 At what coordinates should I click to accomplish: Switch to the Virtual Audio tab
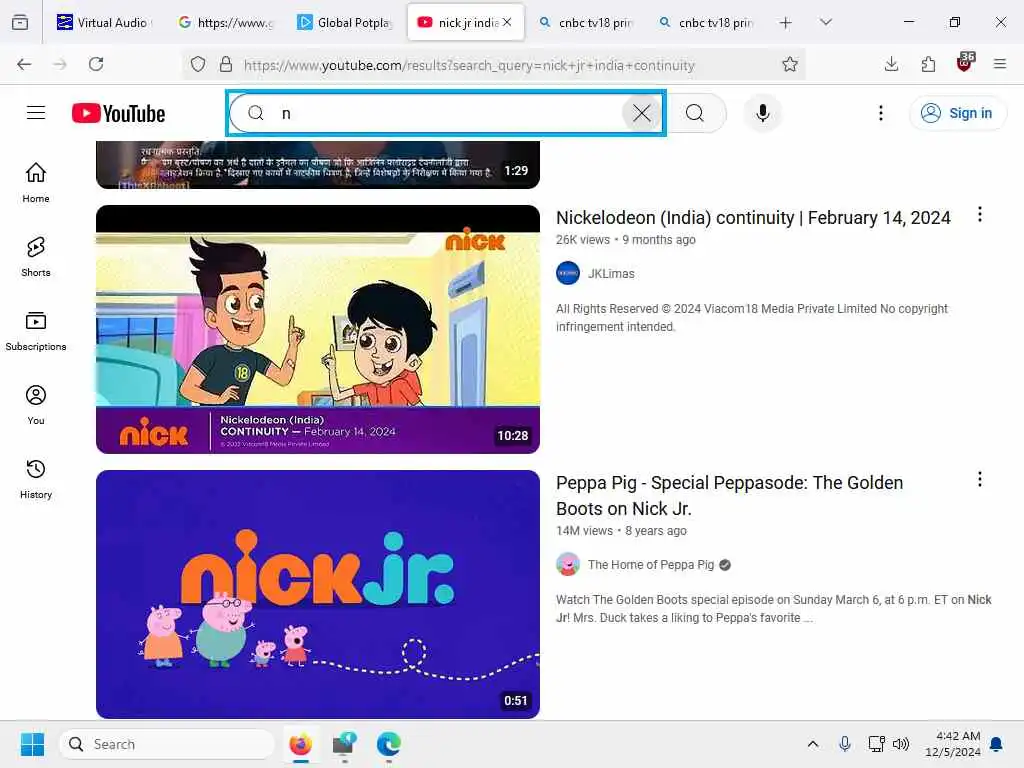[103, 22]
